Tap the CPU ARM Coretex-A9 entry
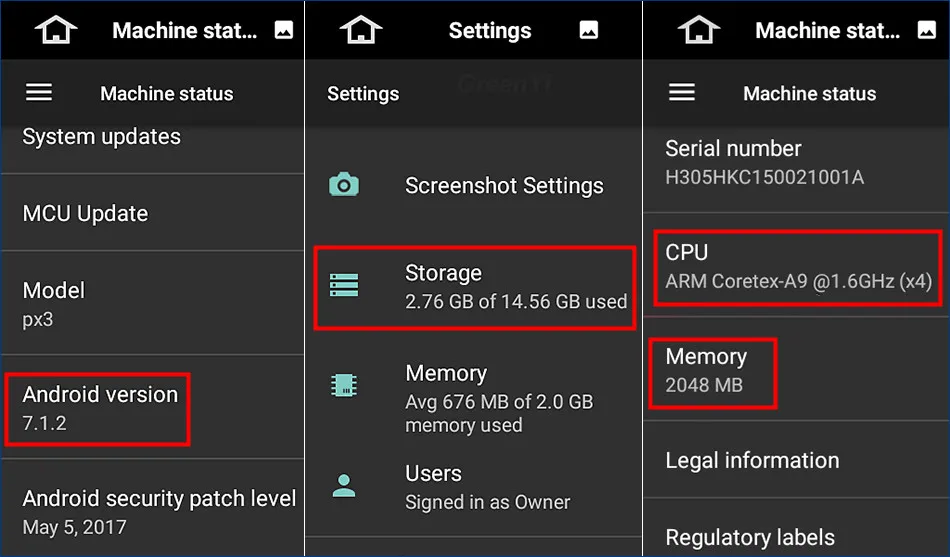The image size is (950, 557). pos(796,265)
